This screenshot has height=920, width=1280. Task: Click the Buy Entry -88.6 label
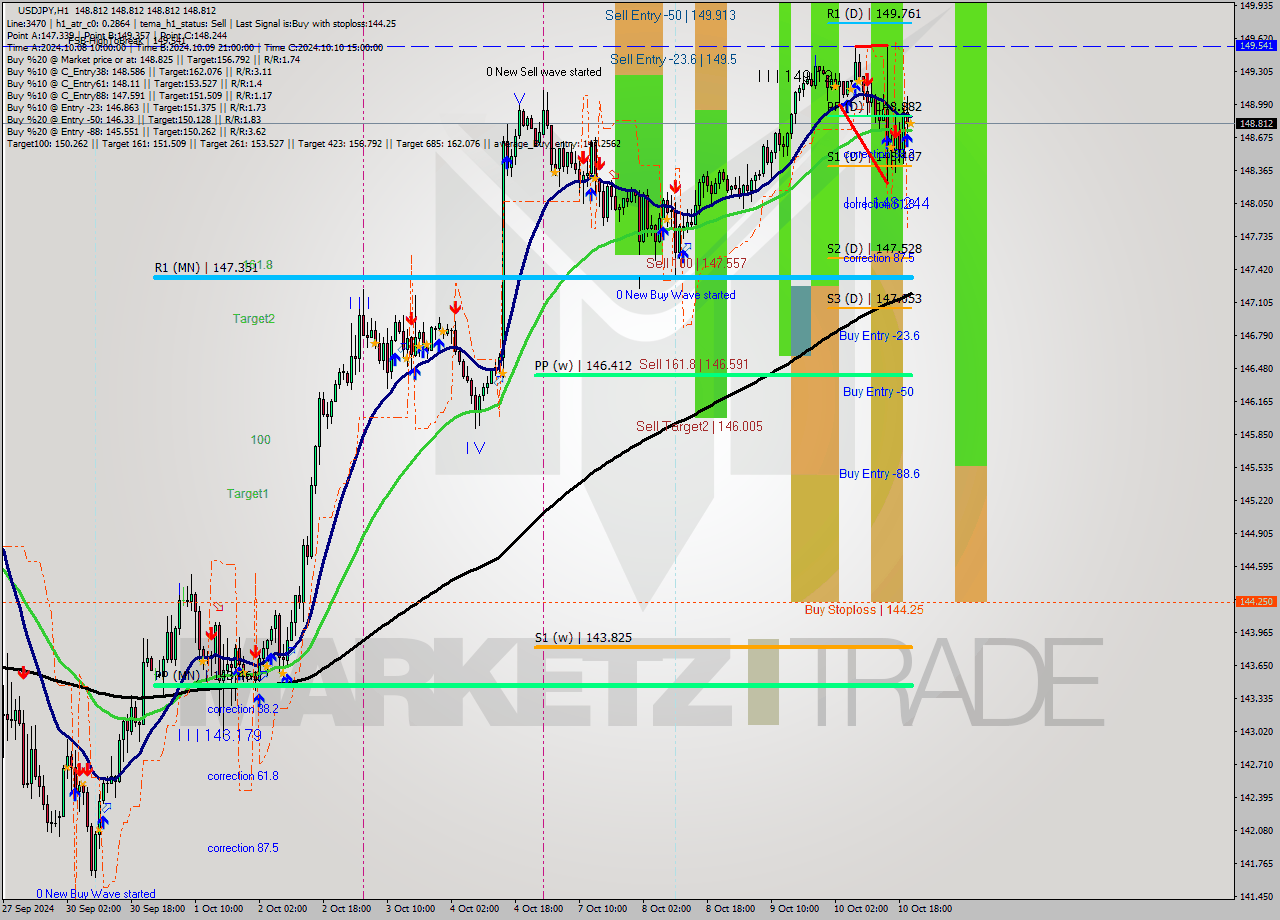coord(879,474)
